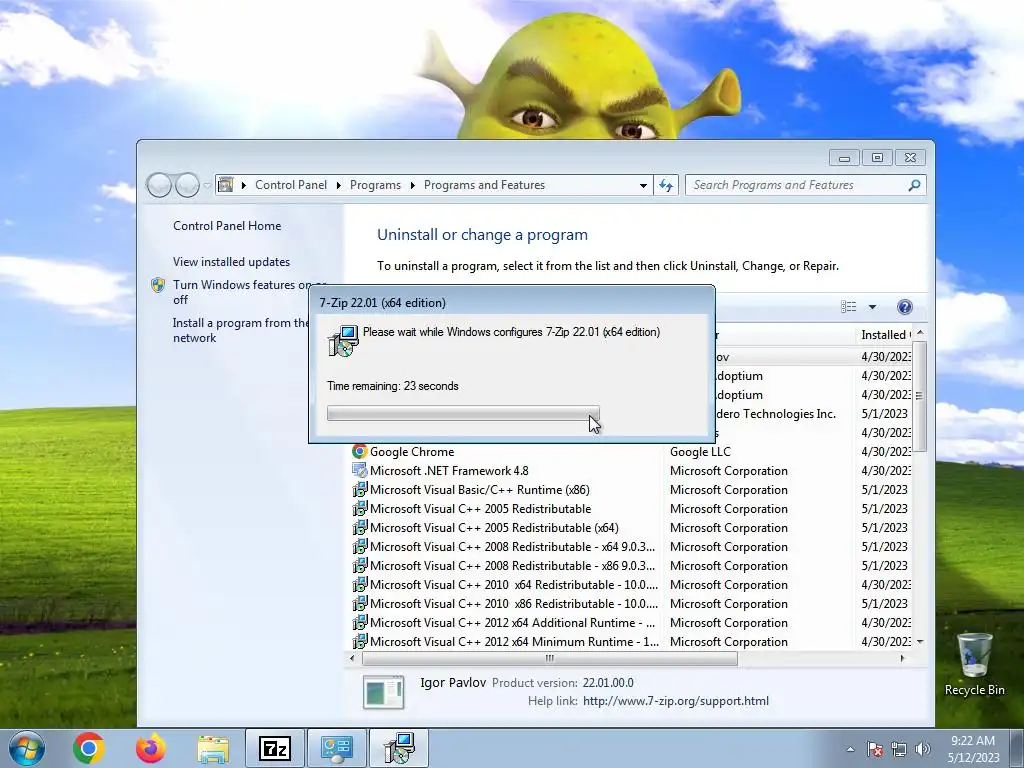Click the vertical scrollbar thumb
This screenshot has width=1024, height=768.
click(x=920, y=396)
